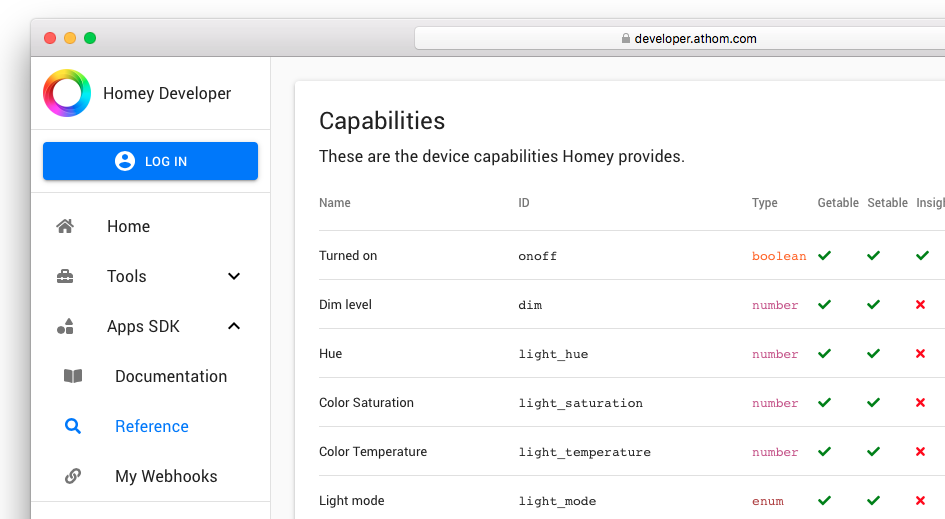The width and height of the screenshot is (945, 519).
Task: Select the Reference menu item
Action: click(152, 426)
